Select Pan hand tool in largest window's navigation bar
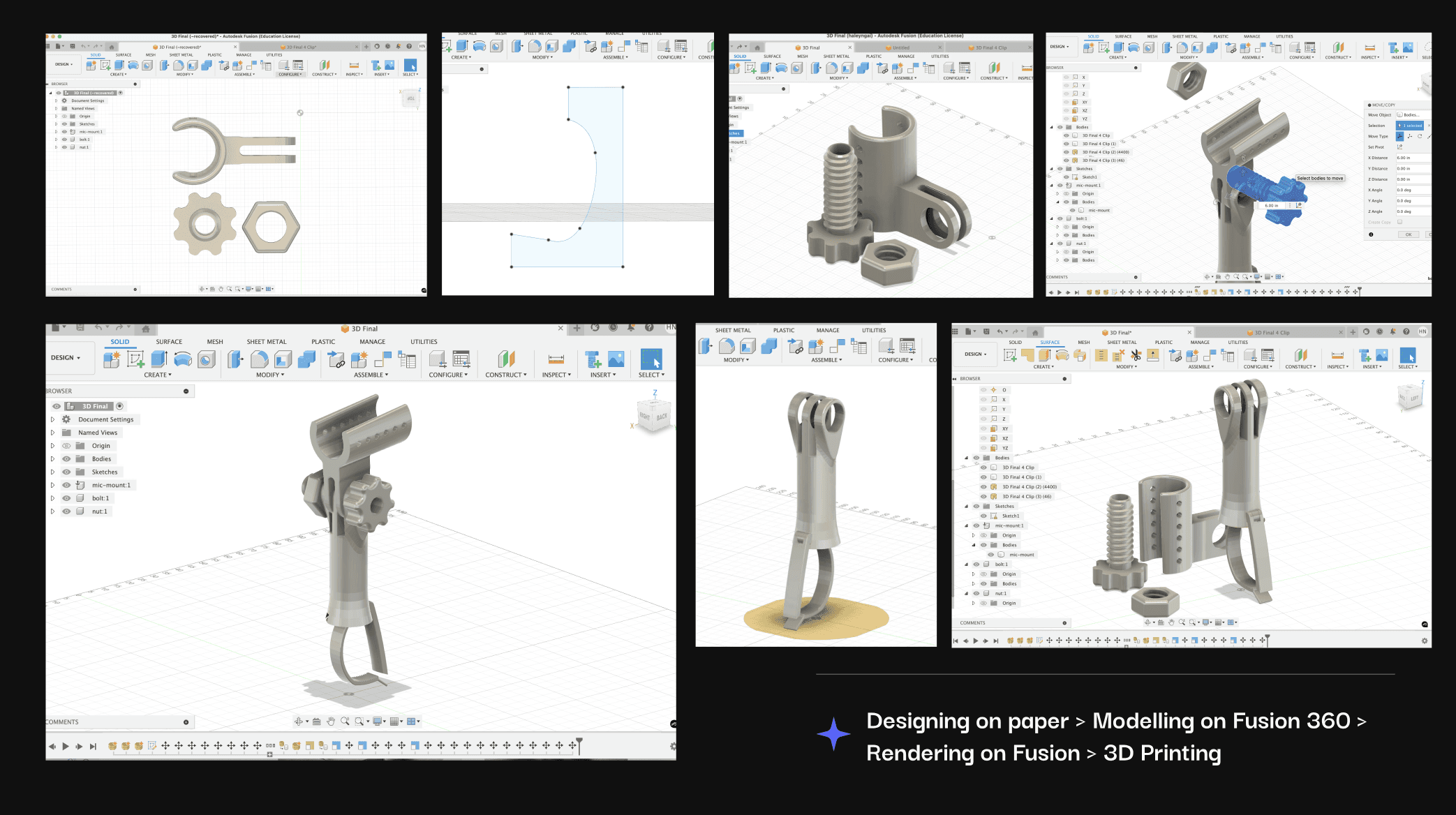 click(331, 721)
